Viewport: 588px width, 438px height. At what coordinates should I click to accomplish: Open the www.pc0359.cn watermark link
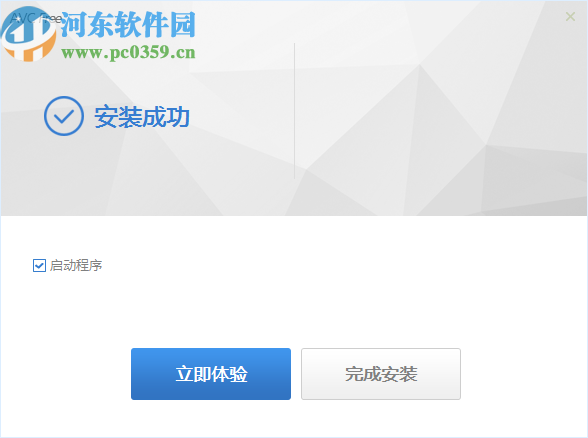point(128,52)
